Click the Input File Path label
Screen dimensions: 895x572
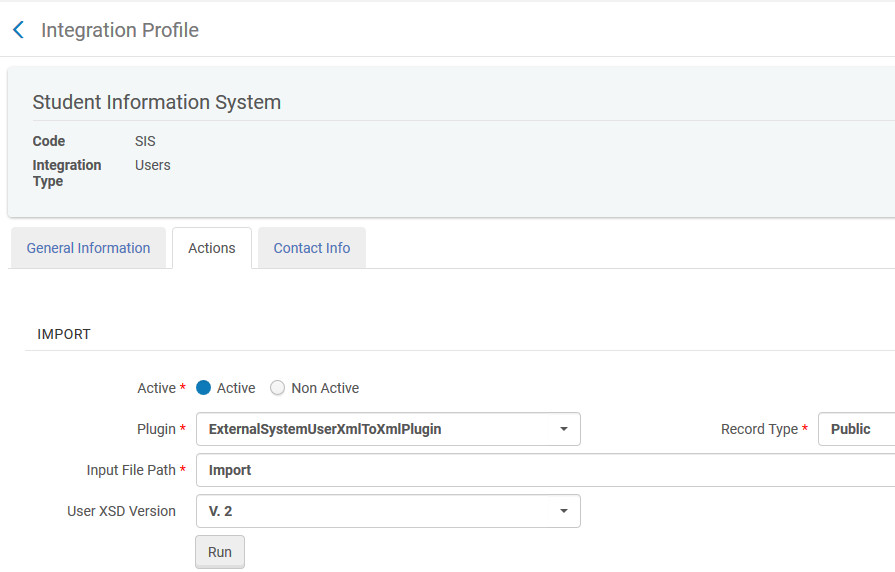click(131, 470)
